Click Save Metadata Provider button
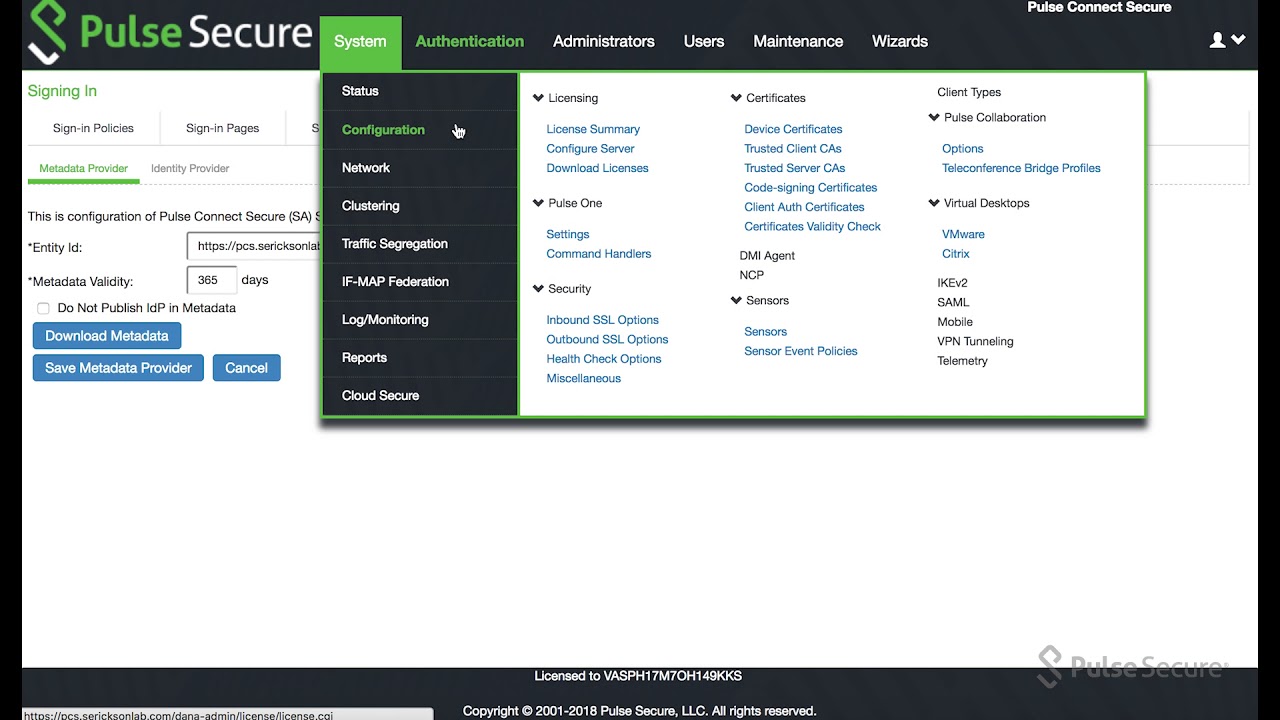 tap(118, 368)
